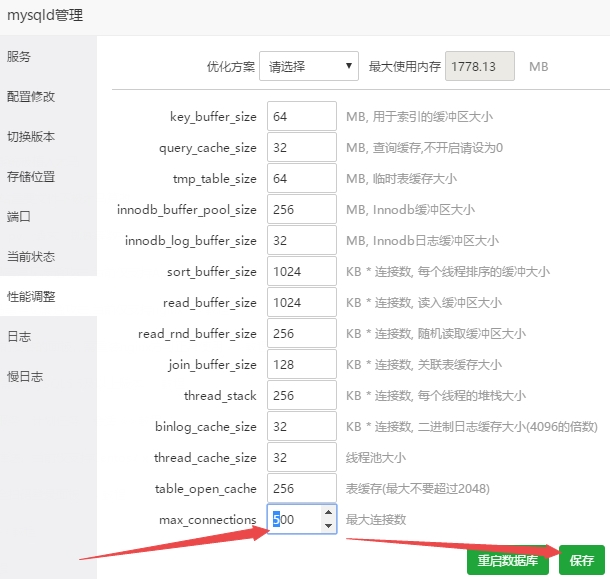Save settings with 保存 button

tap(582, 560)
